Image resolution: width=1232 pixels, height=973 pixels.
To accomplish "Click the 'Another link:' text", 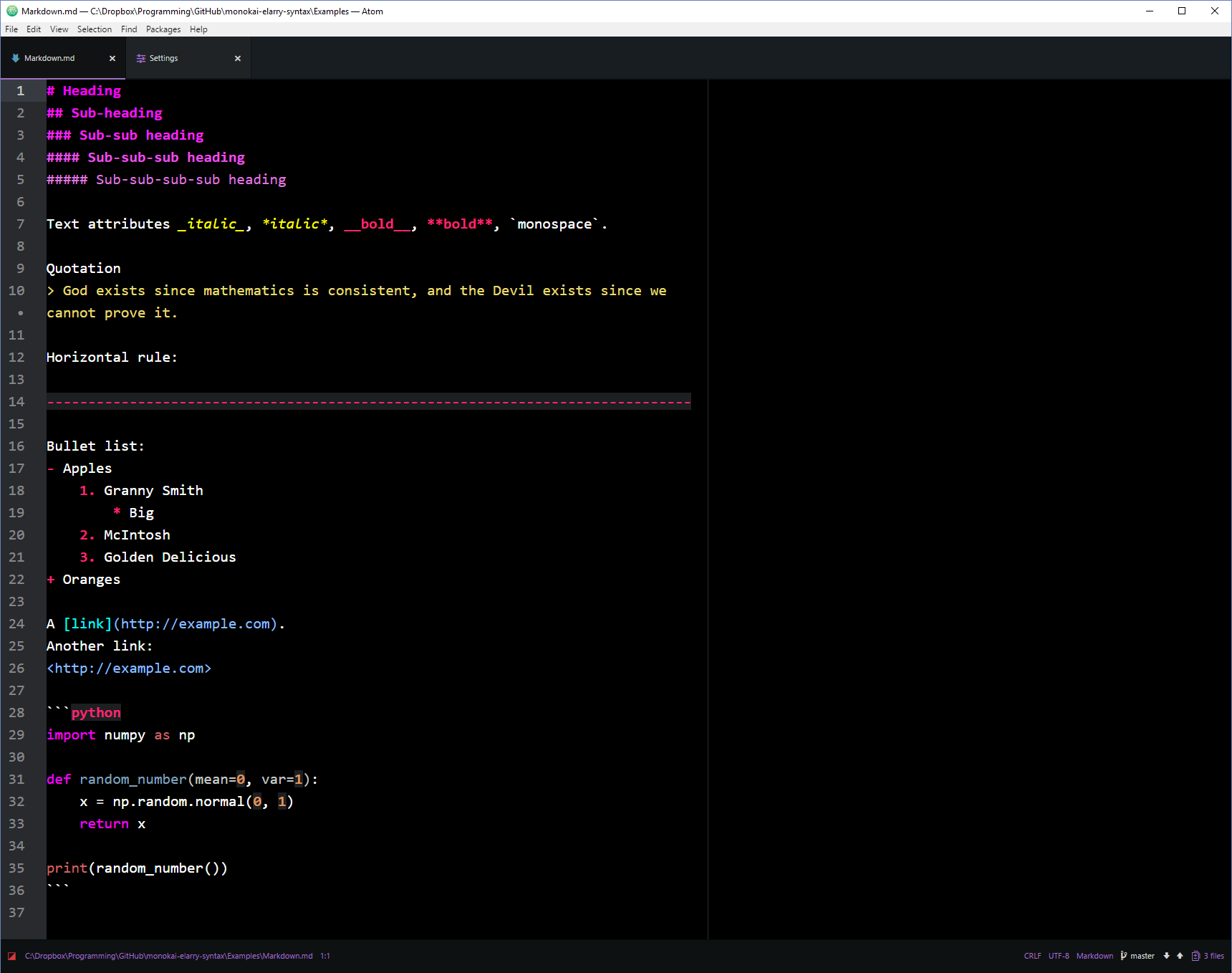I will pos(100,646).
